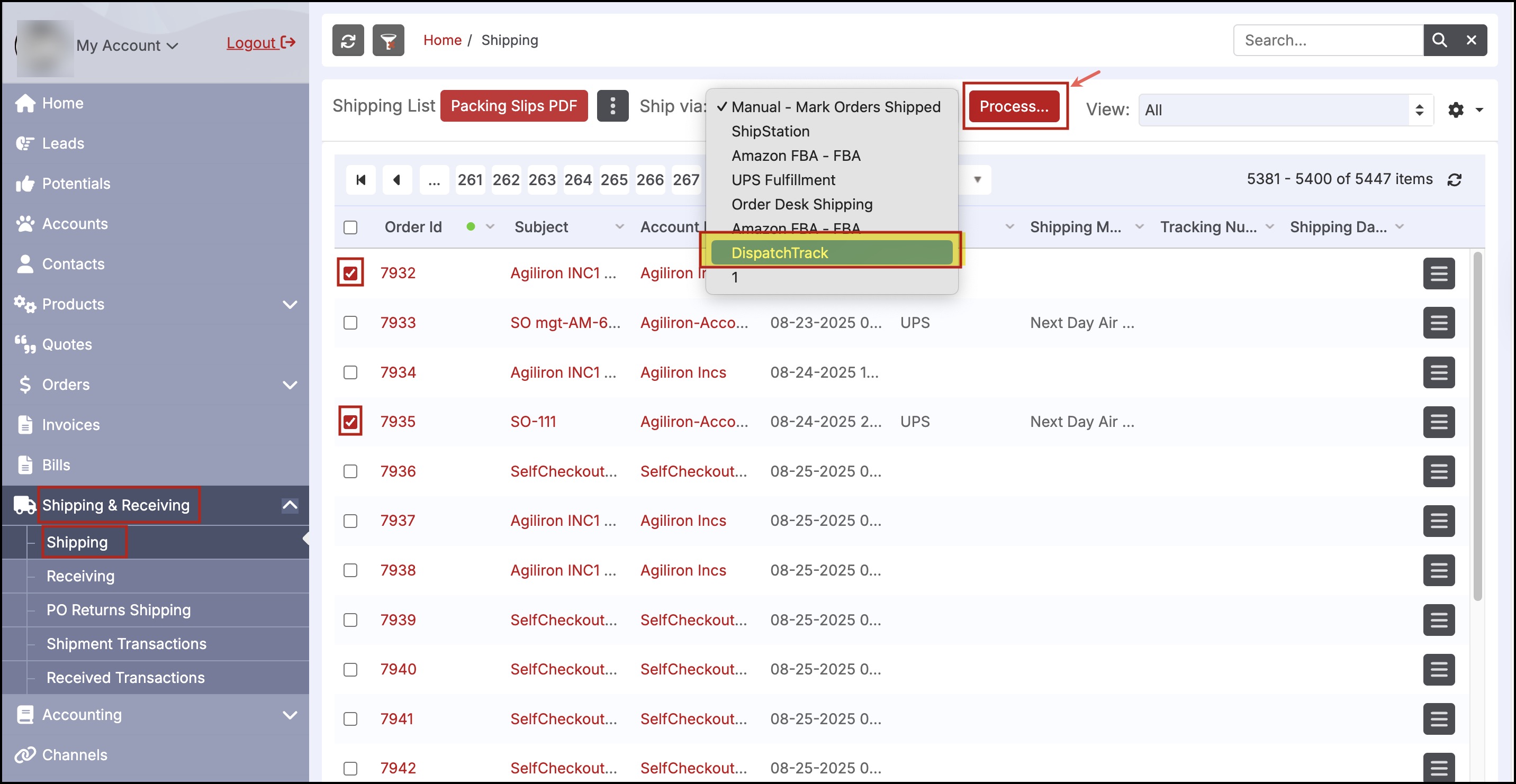
Task: Click the clear filter funnel icon
Action: 388,41
